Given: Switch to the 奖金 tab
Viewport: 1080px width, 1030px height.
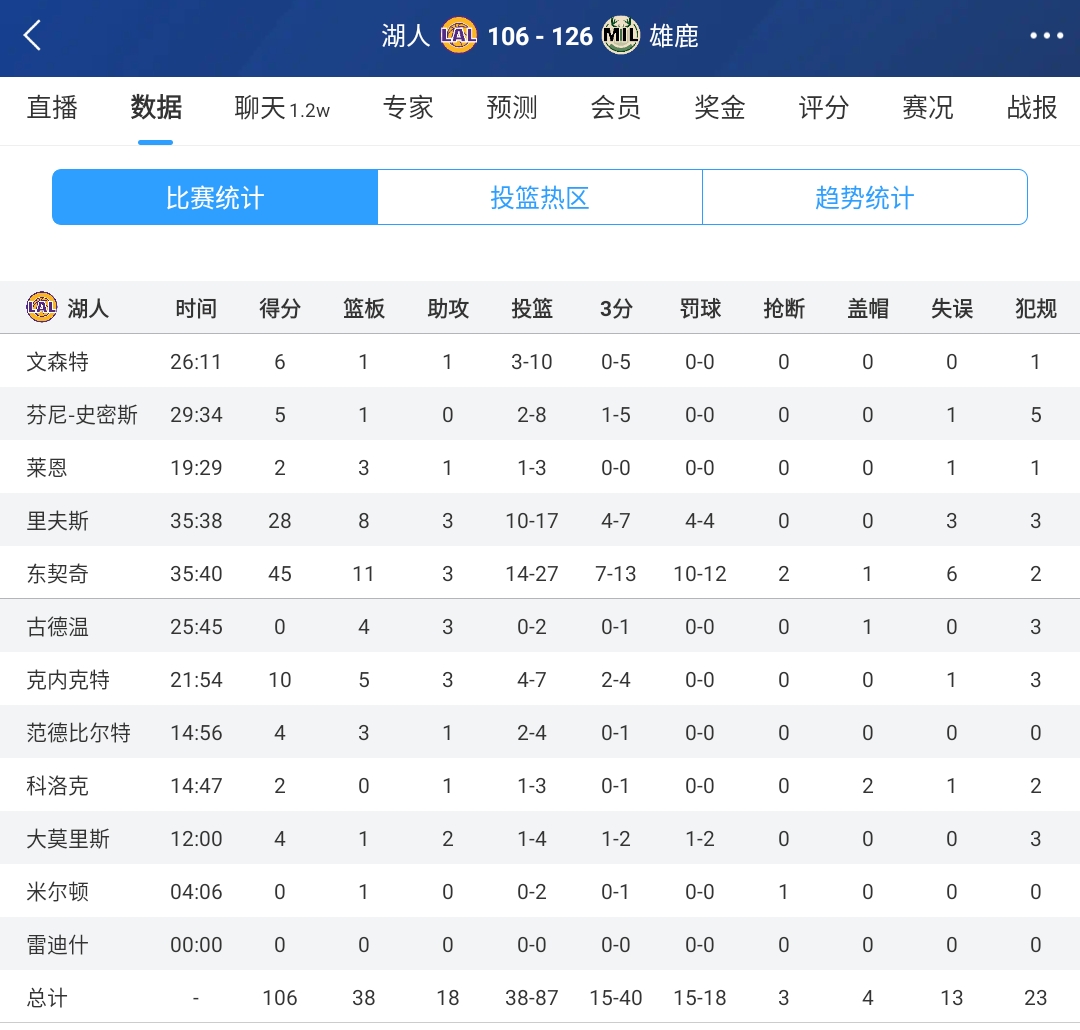Looking at the screenshot, I should pyautogui.click(x=720, y=108).
